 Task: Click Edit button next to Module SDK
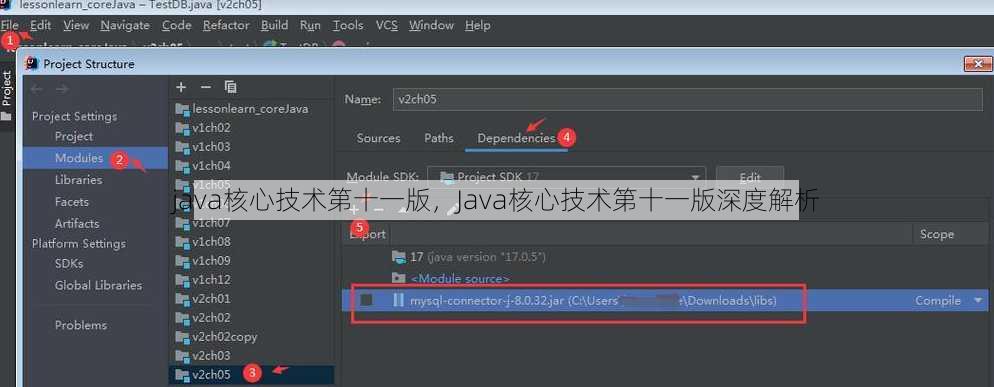point(750,177)
